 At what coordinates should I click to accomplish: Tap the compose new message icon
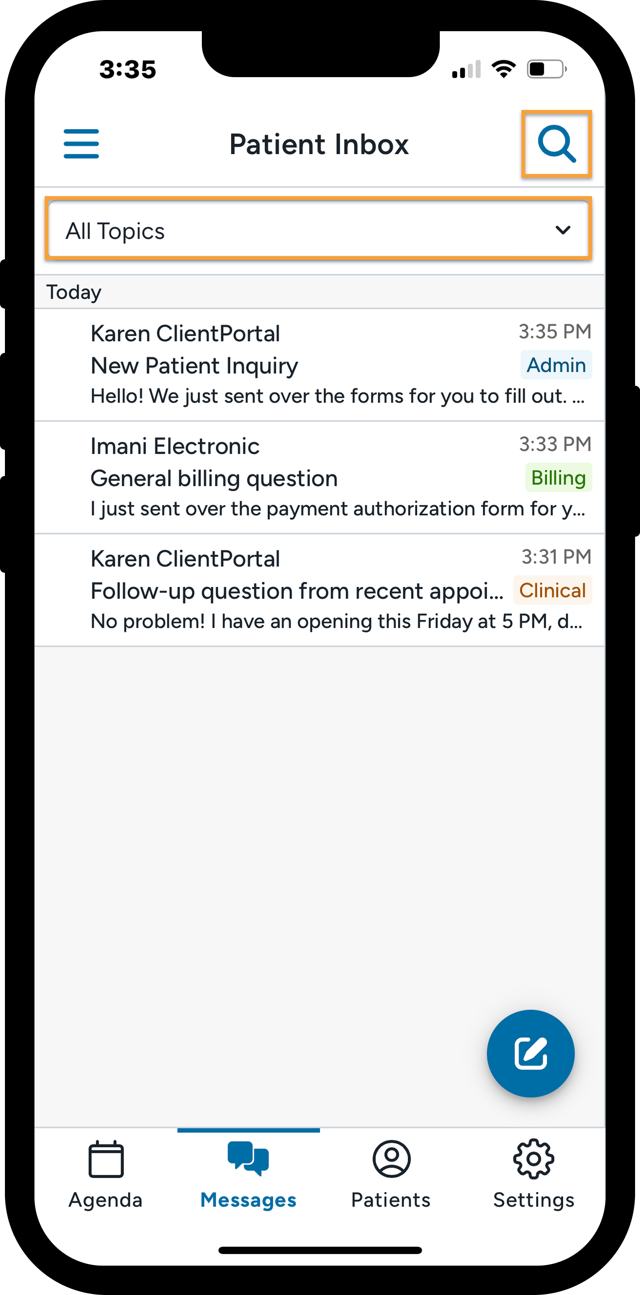click(x=531, y=1053)
